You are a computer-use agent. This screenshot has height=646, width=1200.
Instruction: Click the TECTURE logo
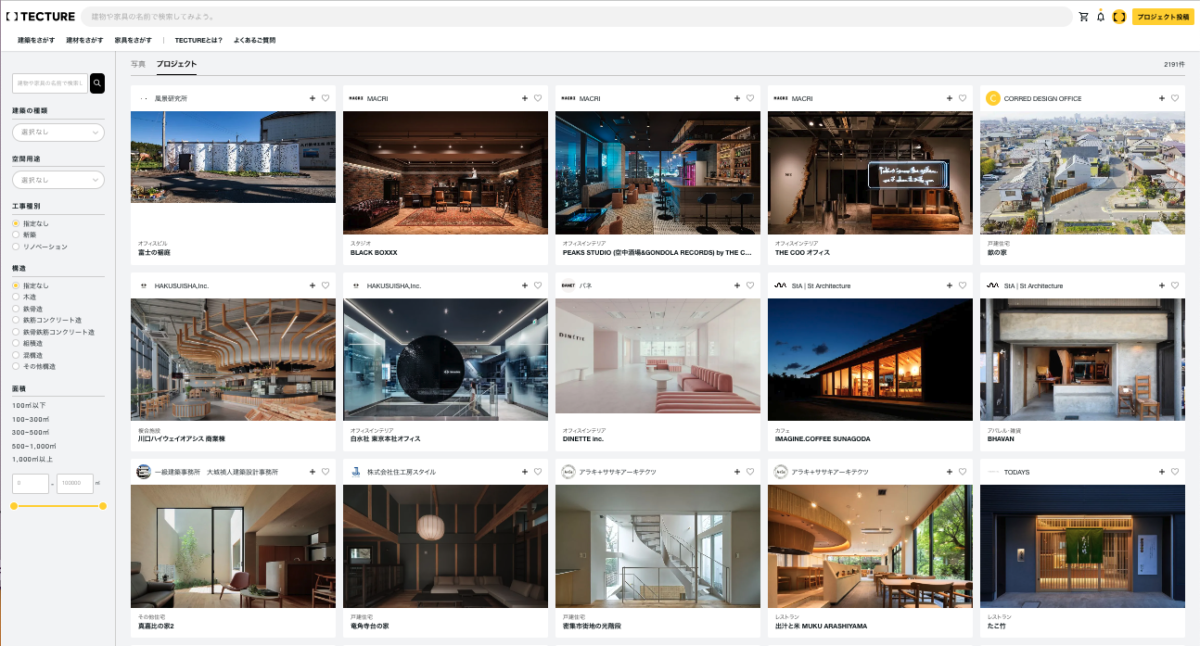coord(40,17)
